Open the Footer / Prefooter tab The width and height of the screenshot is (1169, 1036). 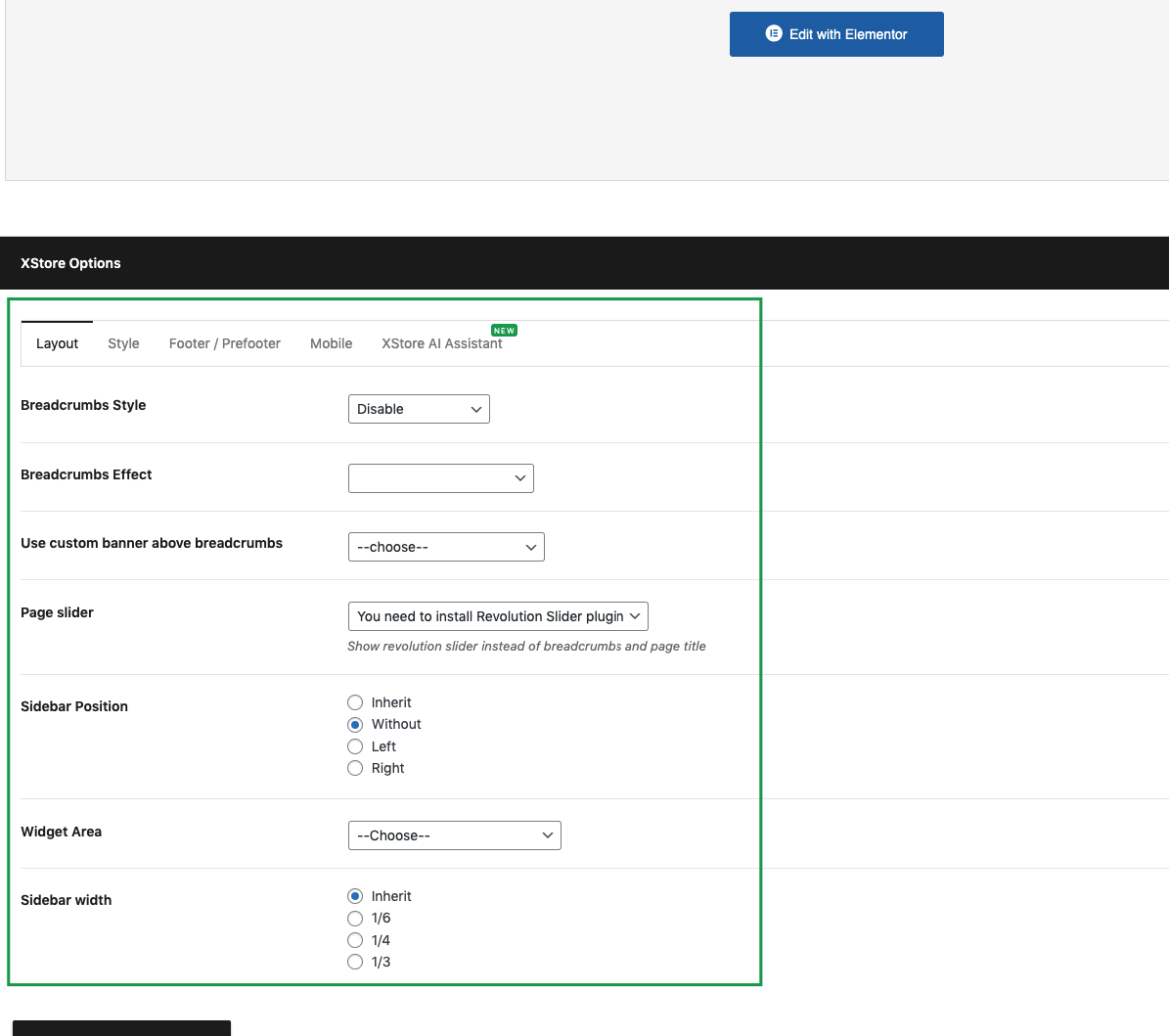click(x=224, y=343)
